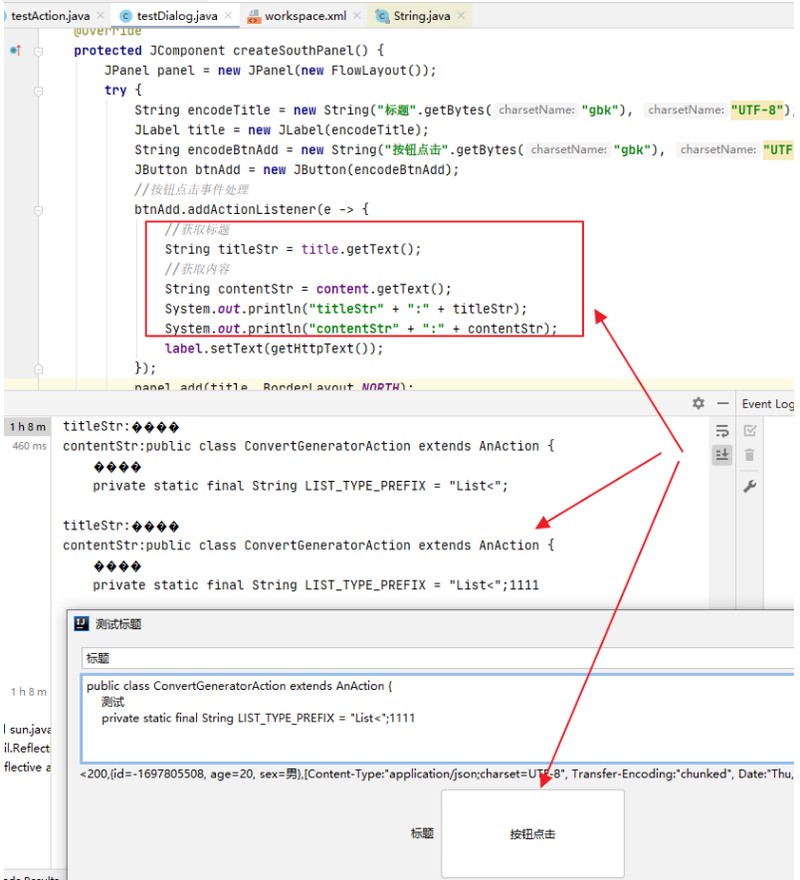Click inside the code content text area
This screenshot has height=880, width=800.
pyautogui.click(x=438, y=717)
